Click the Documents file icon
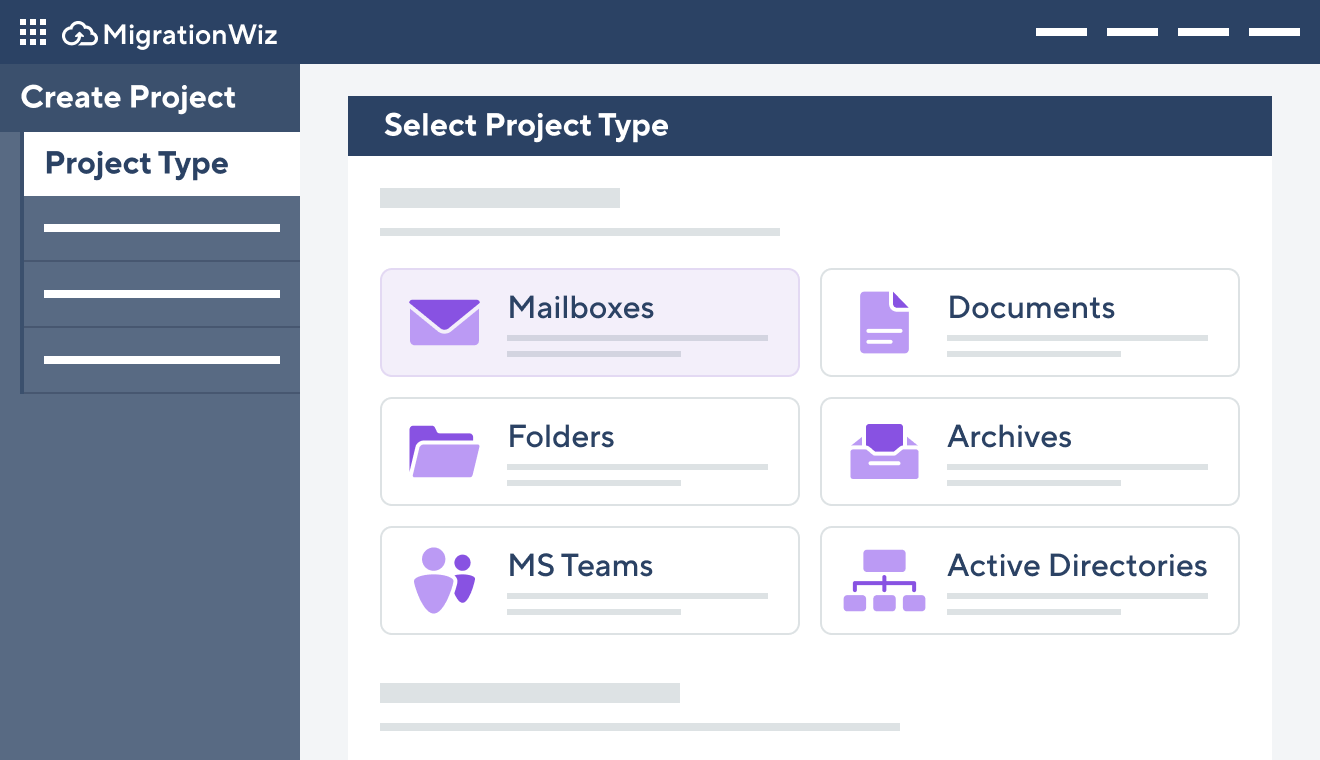Viewport: 1320px width, 760px height. point(884,322)
